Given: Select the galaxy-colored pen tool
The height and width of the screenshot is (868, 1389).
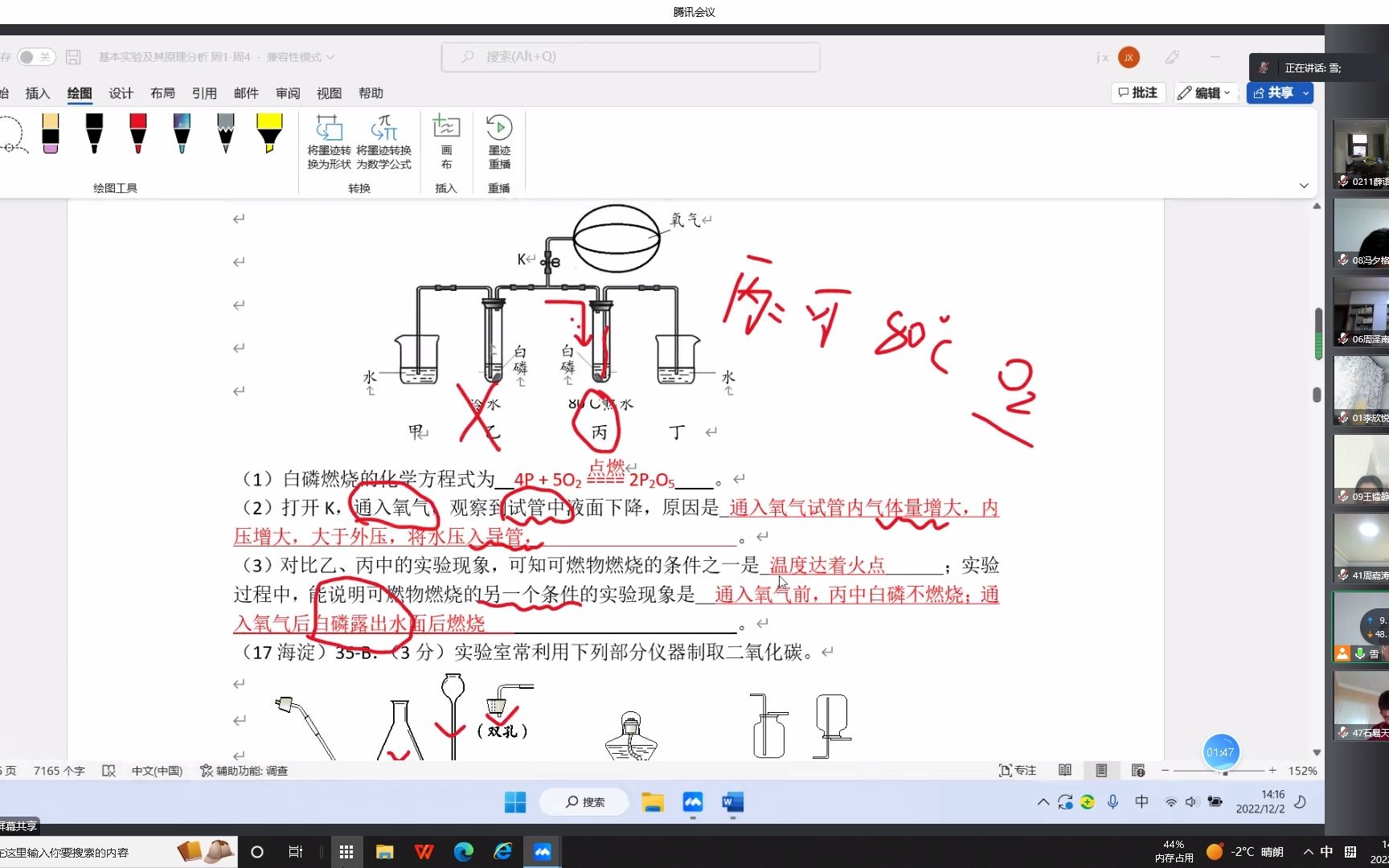Looking at the screenshot, I should coord(182,133).
